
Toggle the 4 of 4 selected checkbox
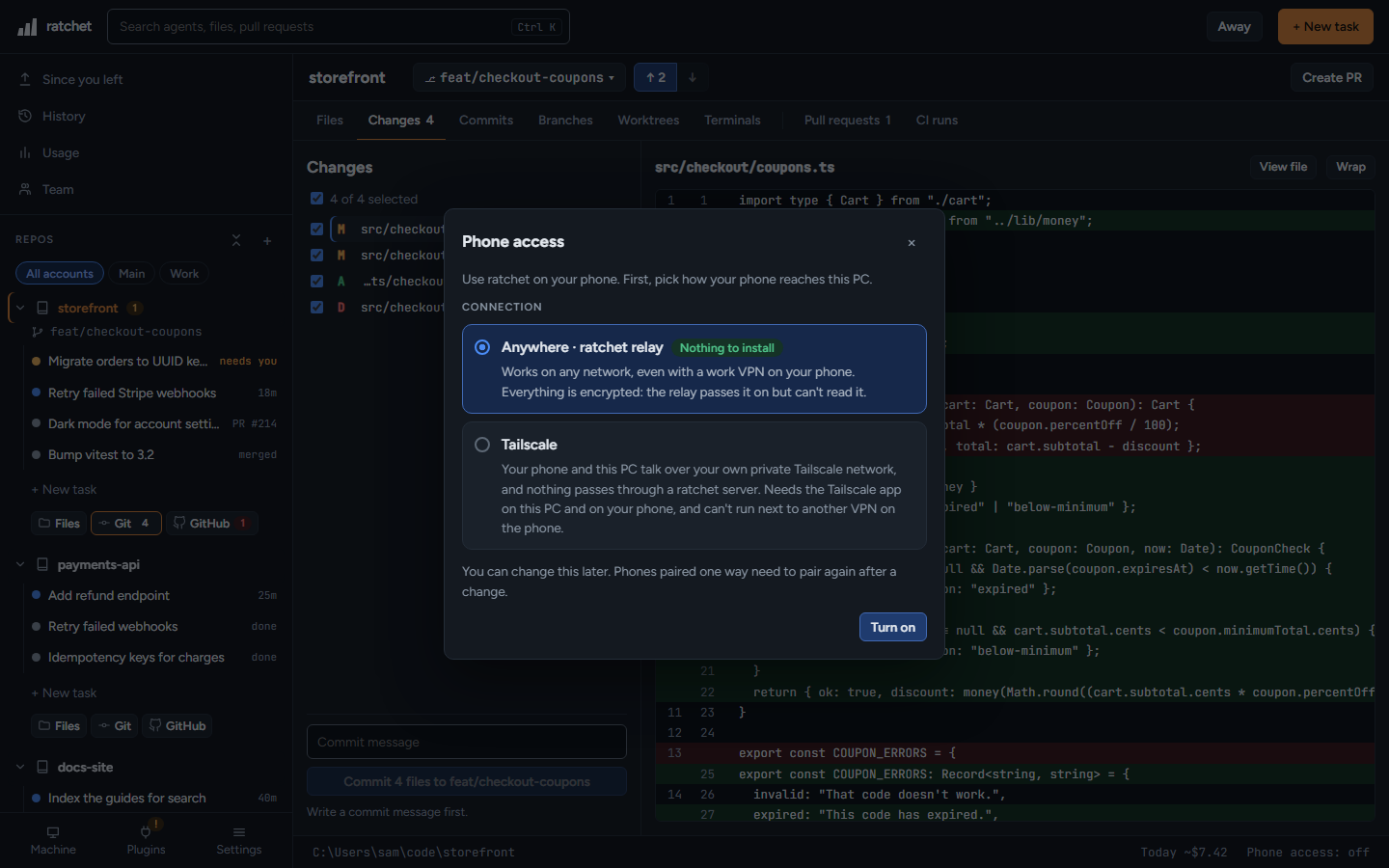(x=316, y=199)
